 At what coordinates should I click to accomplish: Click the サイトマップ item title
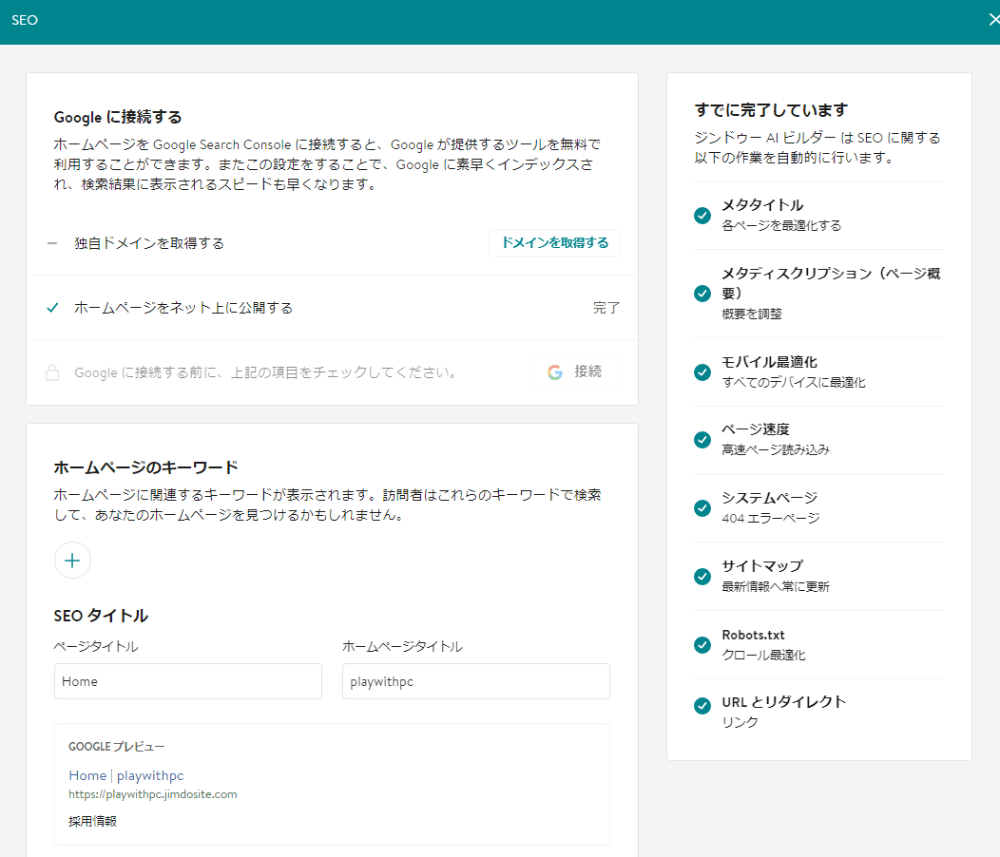point(762,566)
